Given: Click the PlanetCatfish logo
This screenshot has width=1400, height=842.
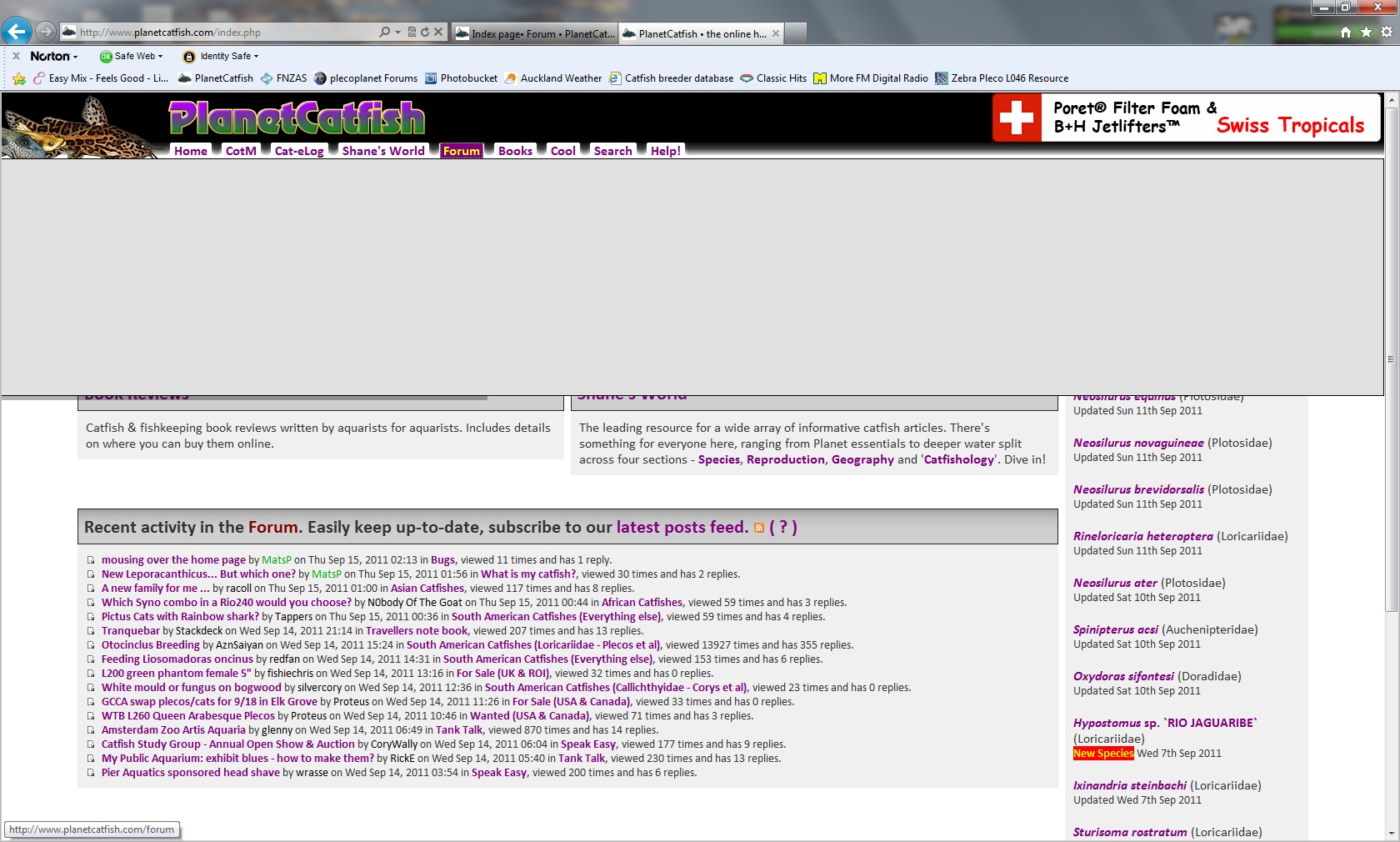Looking at the screenshot, I should point(297,118).
